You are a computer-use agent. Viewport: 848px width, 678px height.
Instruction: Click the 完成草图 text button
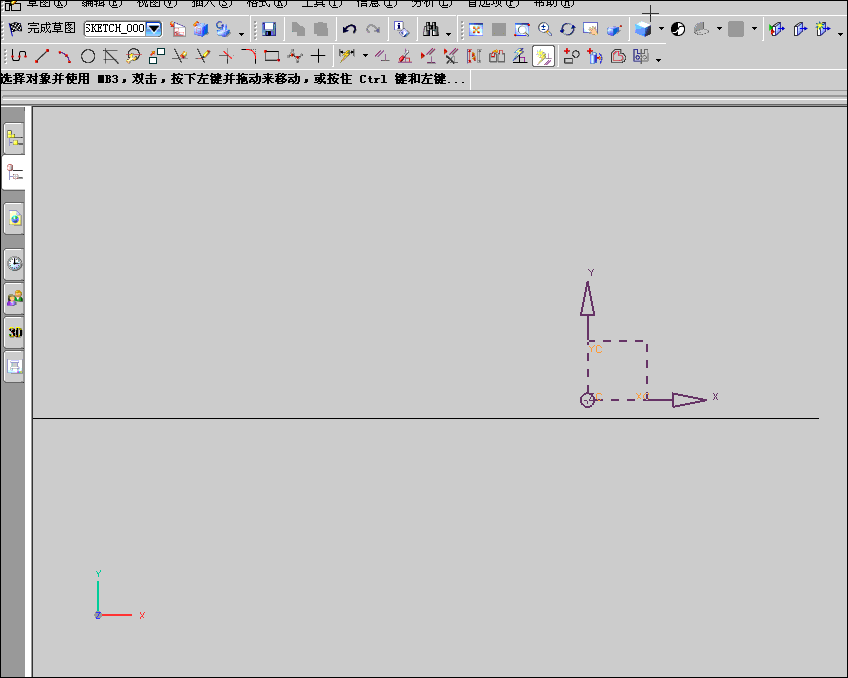(x=51, y=28)
